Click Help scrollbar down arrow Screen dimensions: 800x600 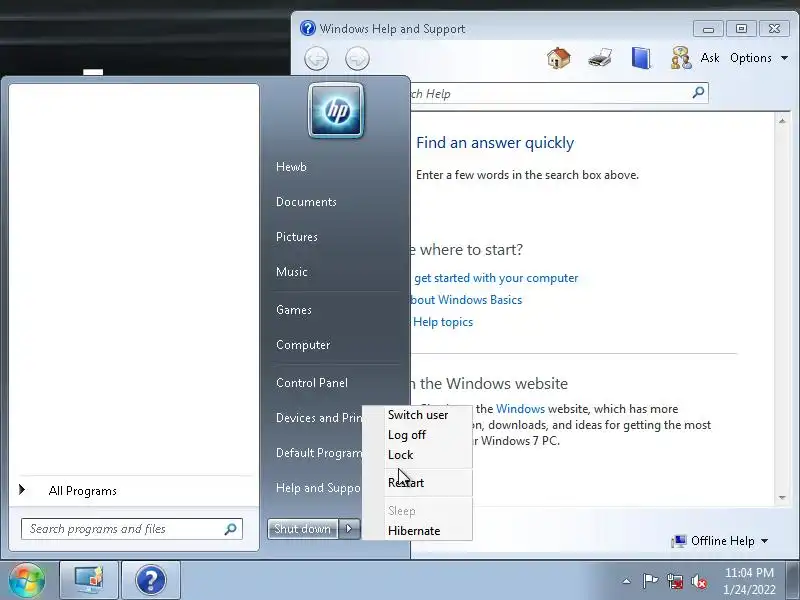click(x=782, y=497)
